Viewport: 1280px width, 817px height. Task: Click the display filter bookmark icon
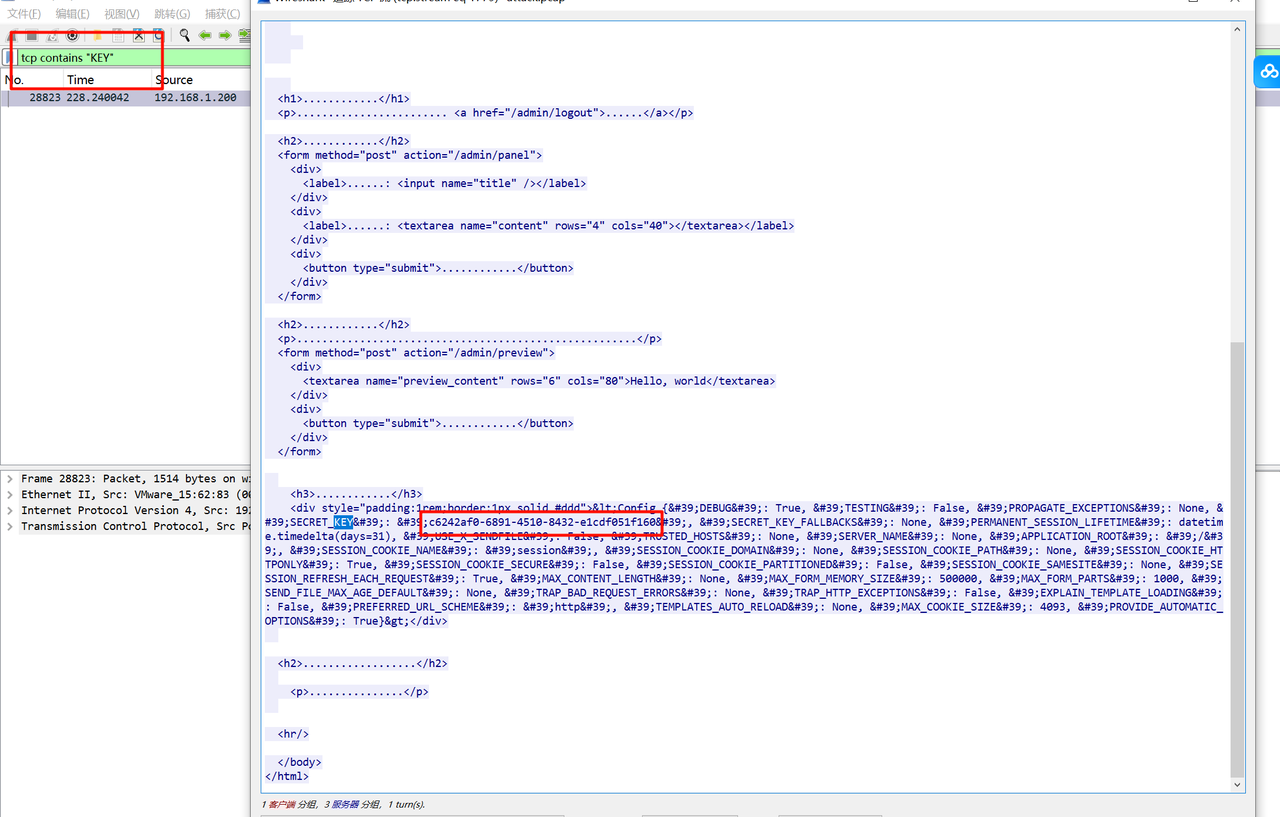pyautogui.click(x=9, y=58)
